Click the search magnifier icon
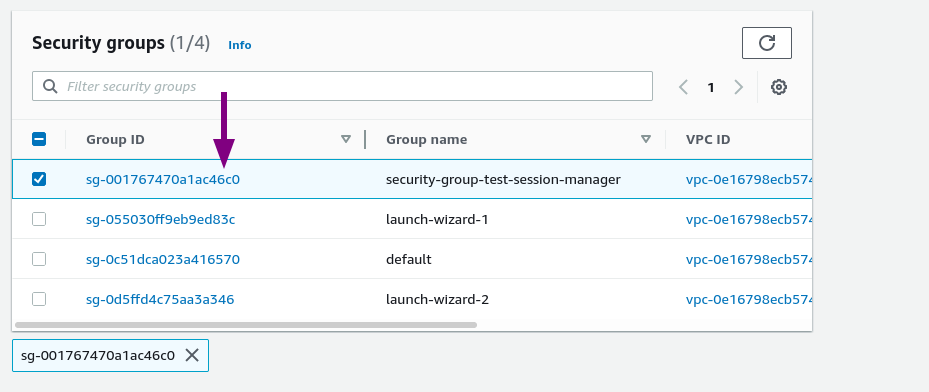This screenshot has width=929, height=392. click(50, 86)
